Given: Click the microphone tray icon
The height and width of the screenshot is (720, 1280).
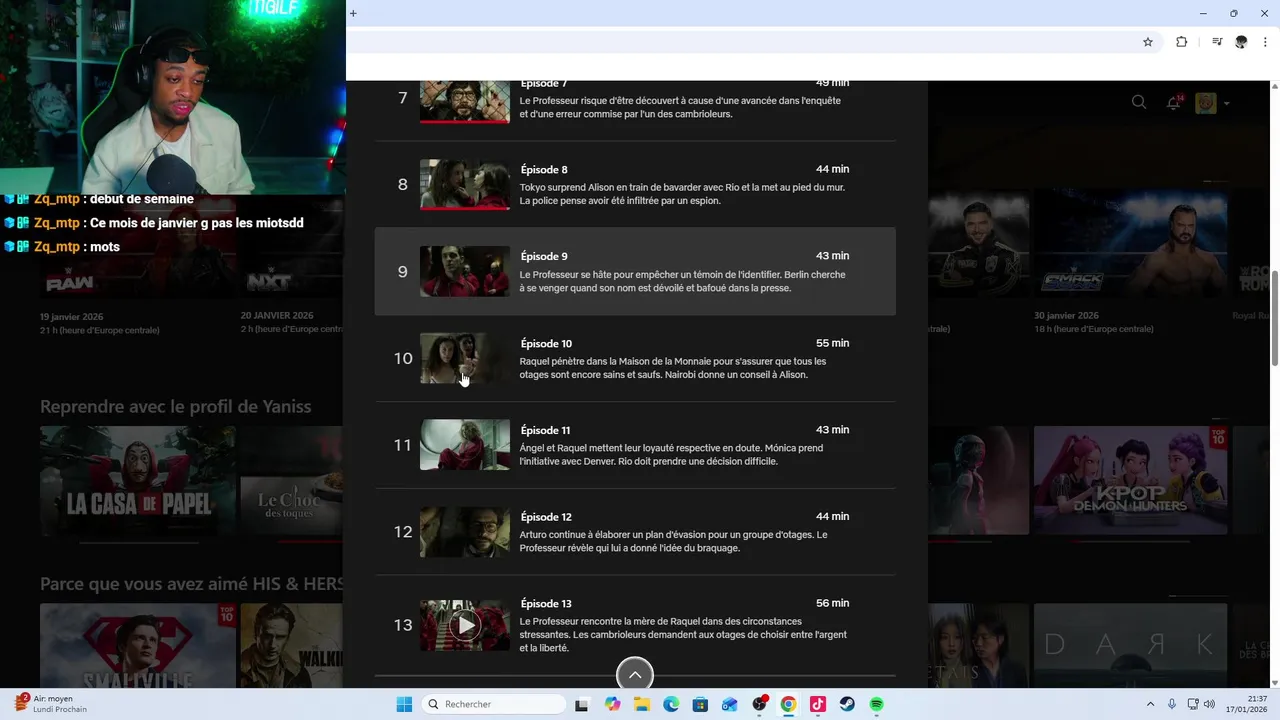Looking at the screenshot, I should (1172, 704).
